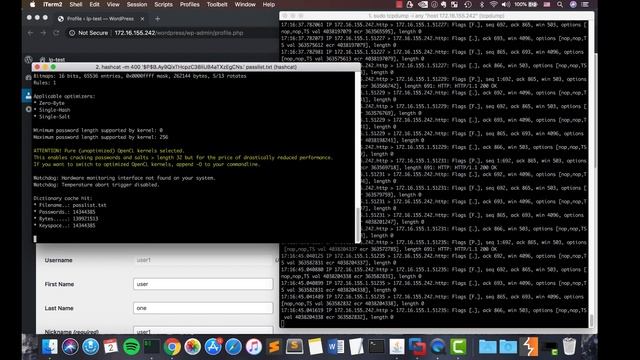This screenshot has height=360, width=640.
Task: Open Wi-Fi status in menu bar
Action: [493, 4]
